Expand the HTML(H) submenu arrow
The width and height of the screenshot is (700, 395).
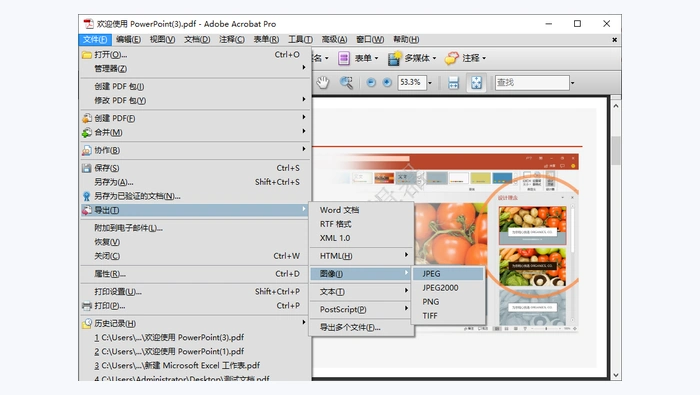[406, 255]
